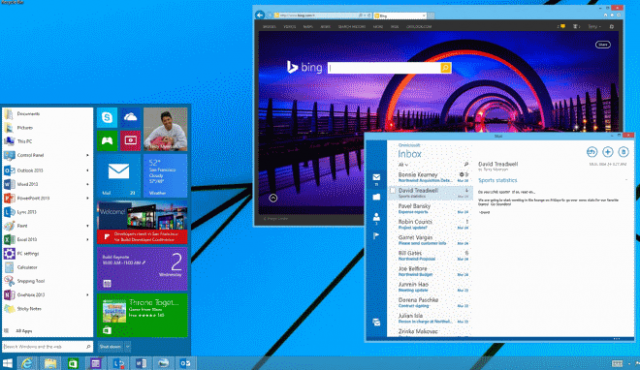
Task: Open the Robin Counts Project update email
Action: 431,224
